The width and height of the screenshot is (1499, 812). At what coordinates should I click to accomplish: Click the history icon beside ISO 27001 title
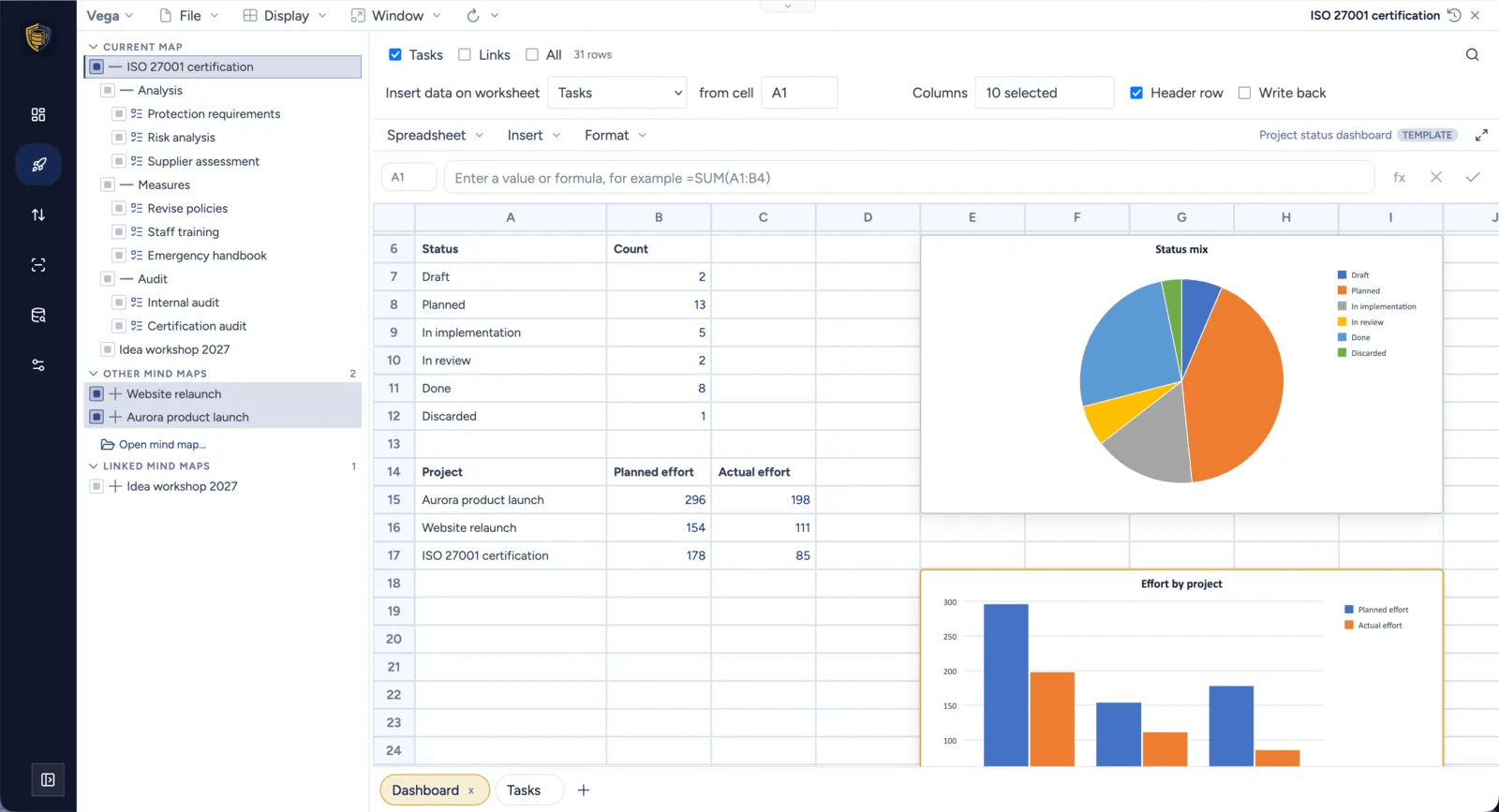click(x=1454, y=15)
